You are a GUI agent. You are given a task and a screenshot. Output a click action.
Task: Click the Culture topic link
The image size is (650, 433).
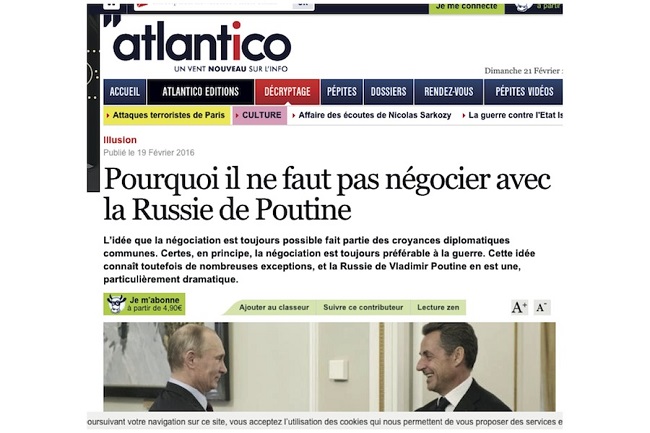pyautogui.click(x=260, y=115)
